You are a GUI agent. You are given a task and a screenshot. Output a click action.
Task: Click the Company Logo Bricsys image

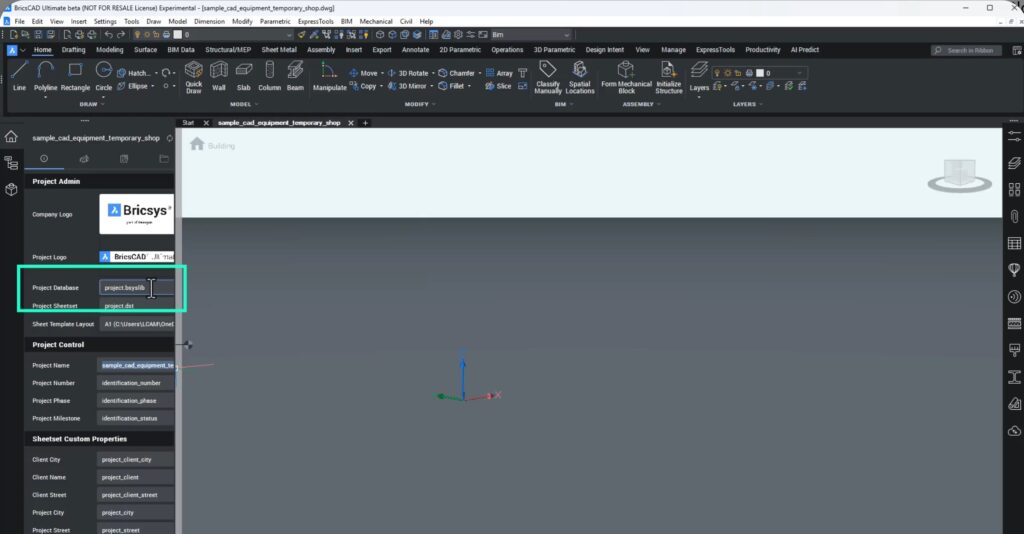point(136,214)
